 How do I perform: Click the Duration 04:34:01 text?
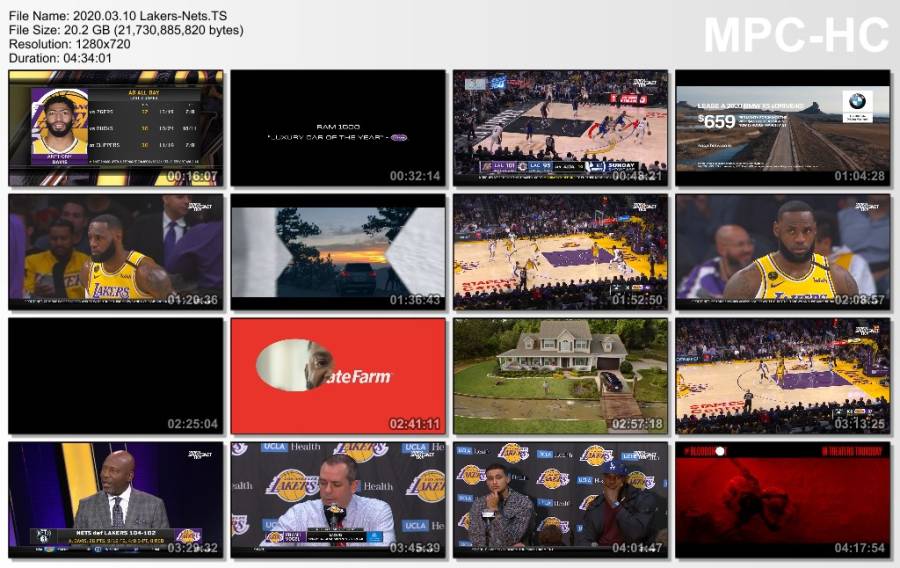[60, 58]
